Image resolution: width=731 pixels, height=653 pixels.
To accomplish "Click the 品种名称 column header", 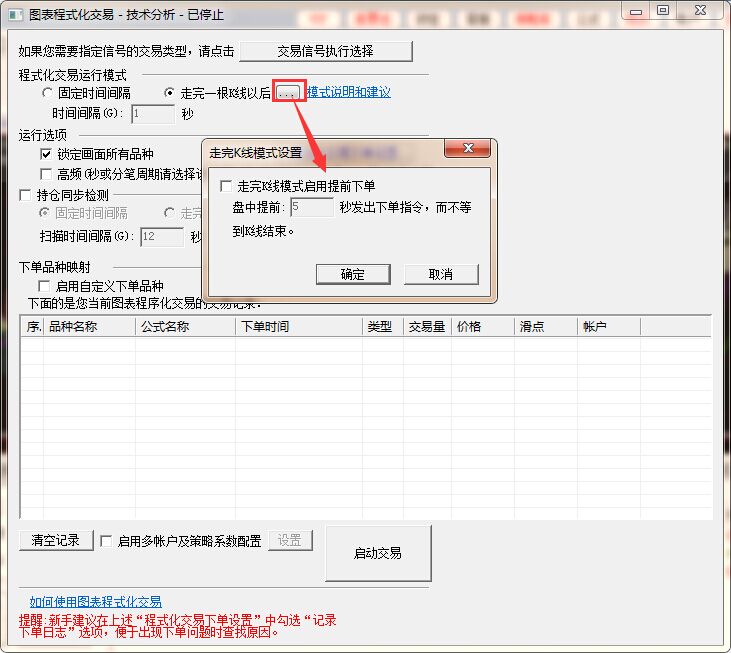I will coord(89,327).
